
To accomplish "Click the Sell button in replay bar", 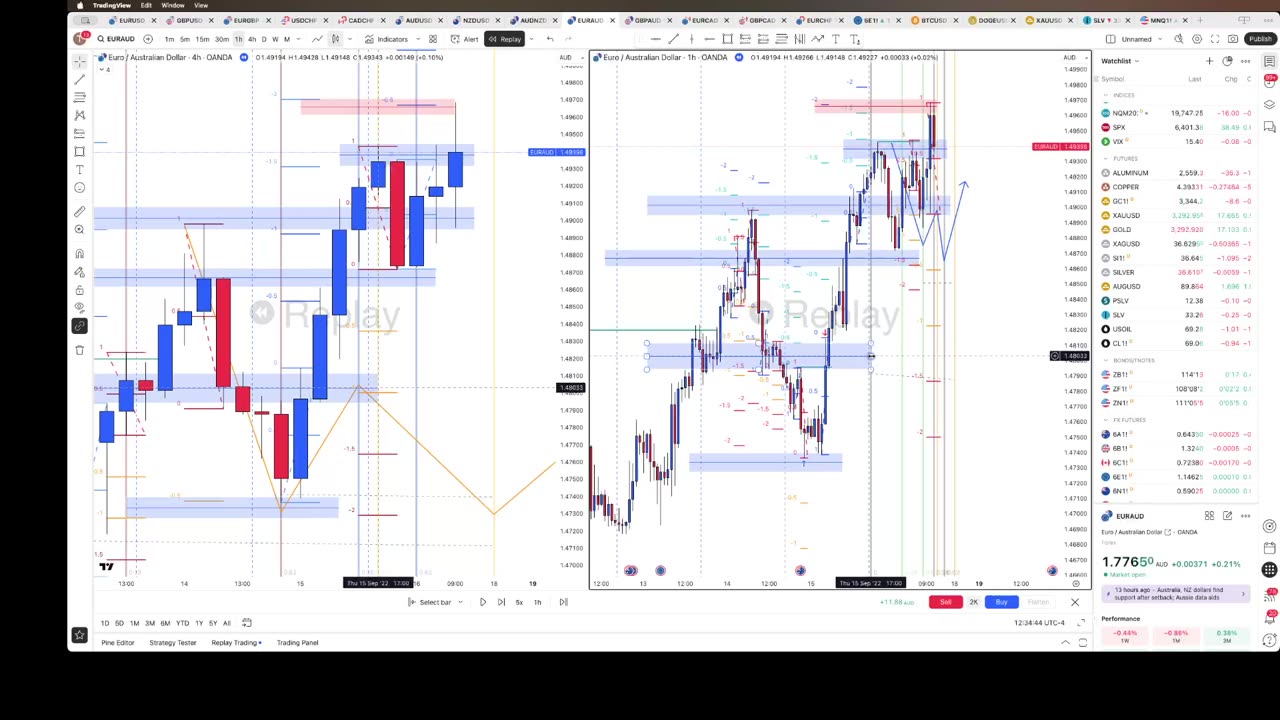I will click(945, 602).
